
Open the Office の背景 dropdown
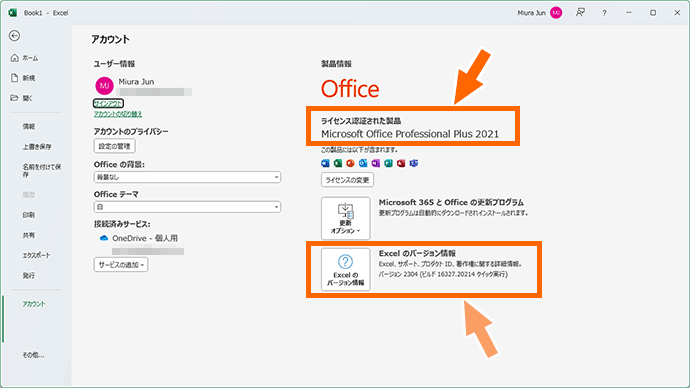coord(187,177)
